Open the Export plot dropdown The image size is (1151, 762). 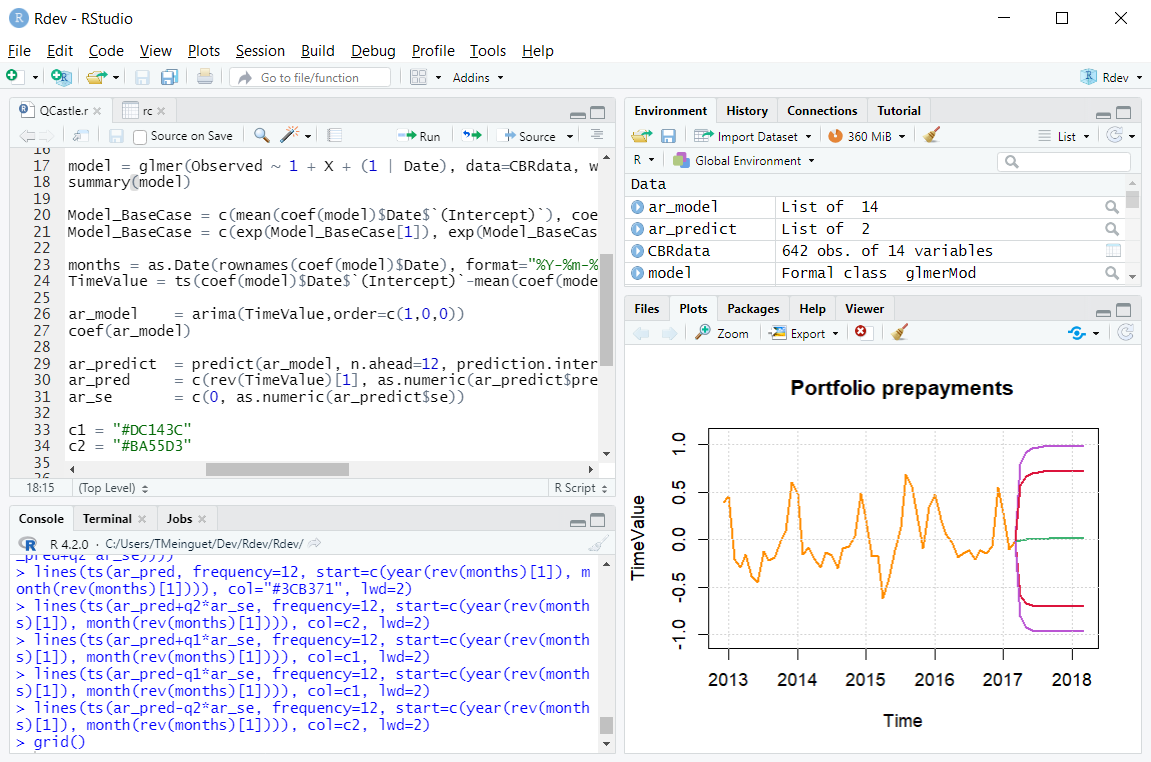(803, 333)
